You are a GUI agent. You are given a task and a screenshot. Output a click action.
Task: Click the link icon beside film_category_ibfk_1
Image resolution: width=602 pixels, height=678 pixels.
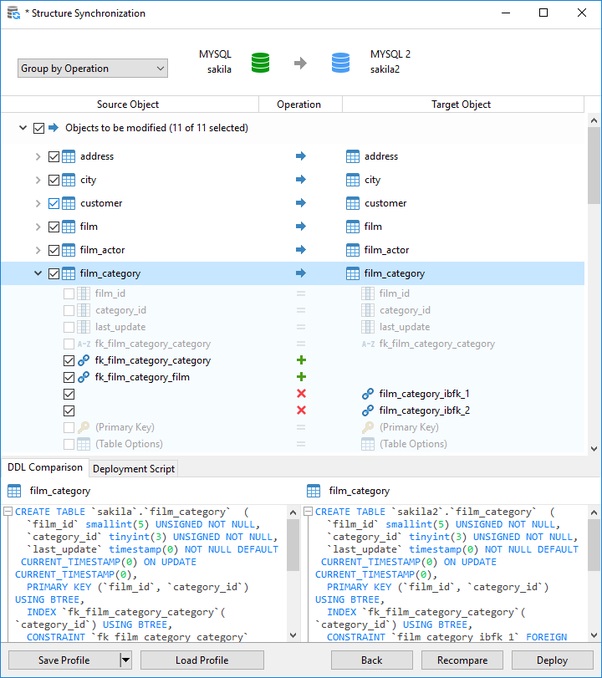tap(368, 393)
